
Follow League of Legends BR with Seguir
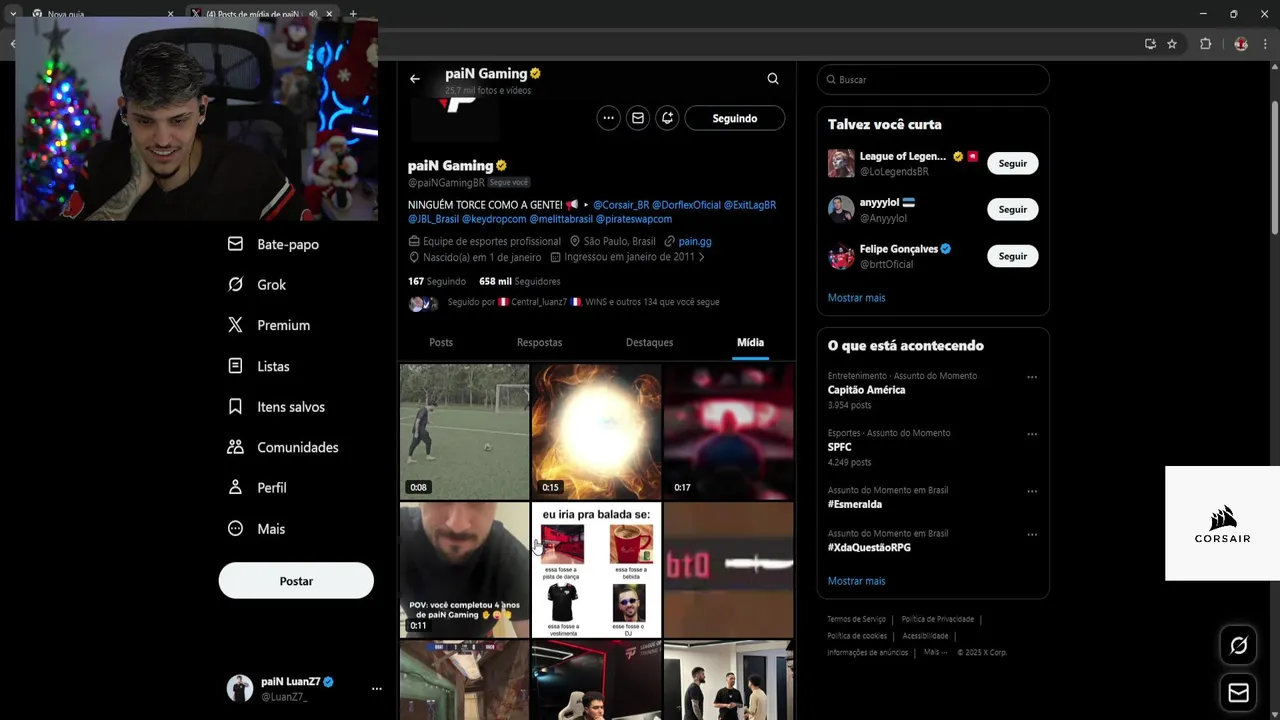1013,163
